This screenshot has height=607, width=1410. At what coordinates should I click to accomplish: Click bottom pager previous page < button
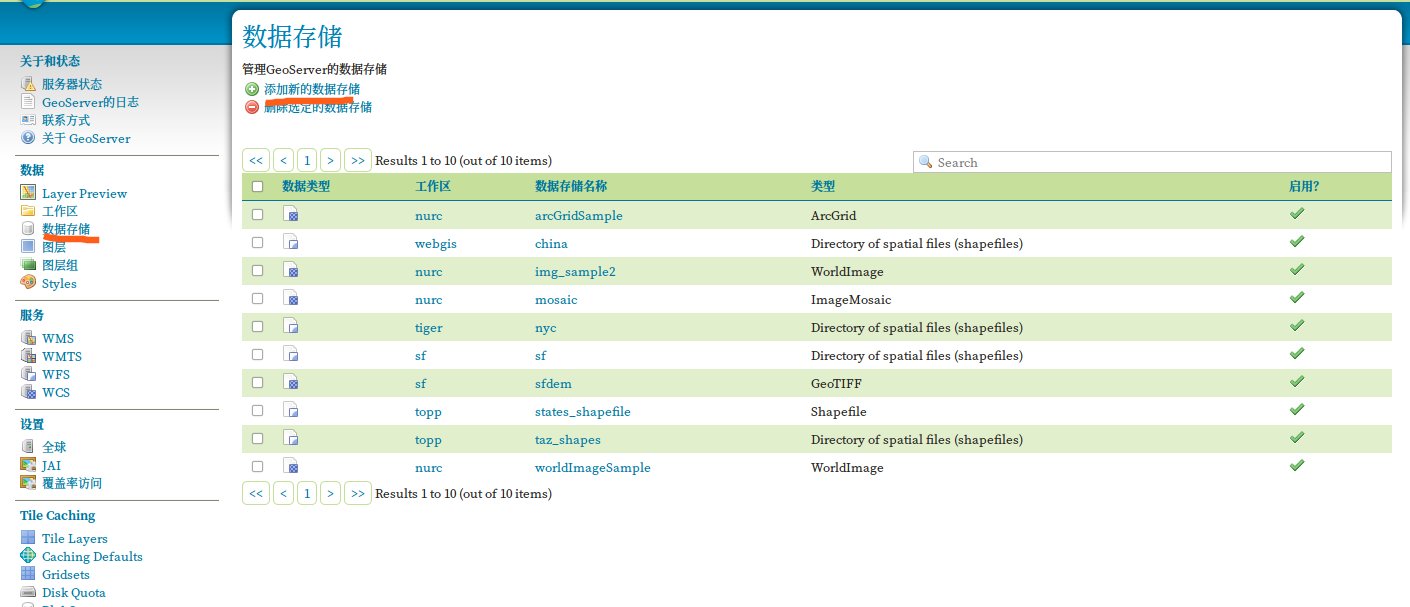click(x=283, y=493)
